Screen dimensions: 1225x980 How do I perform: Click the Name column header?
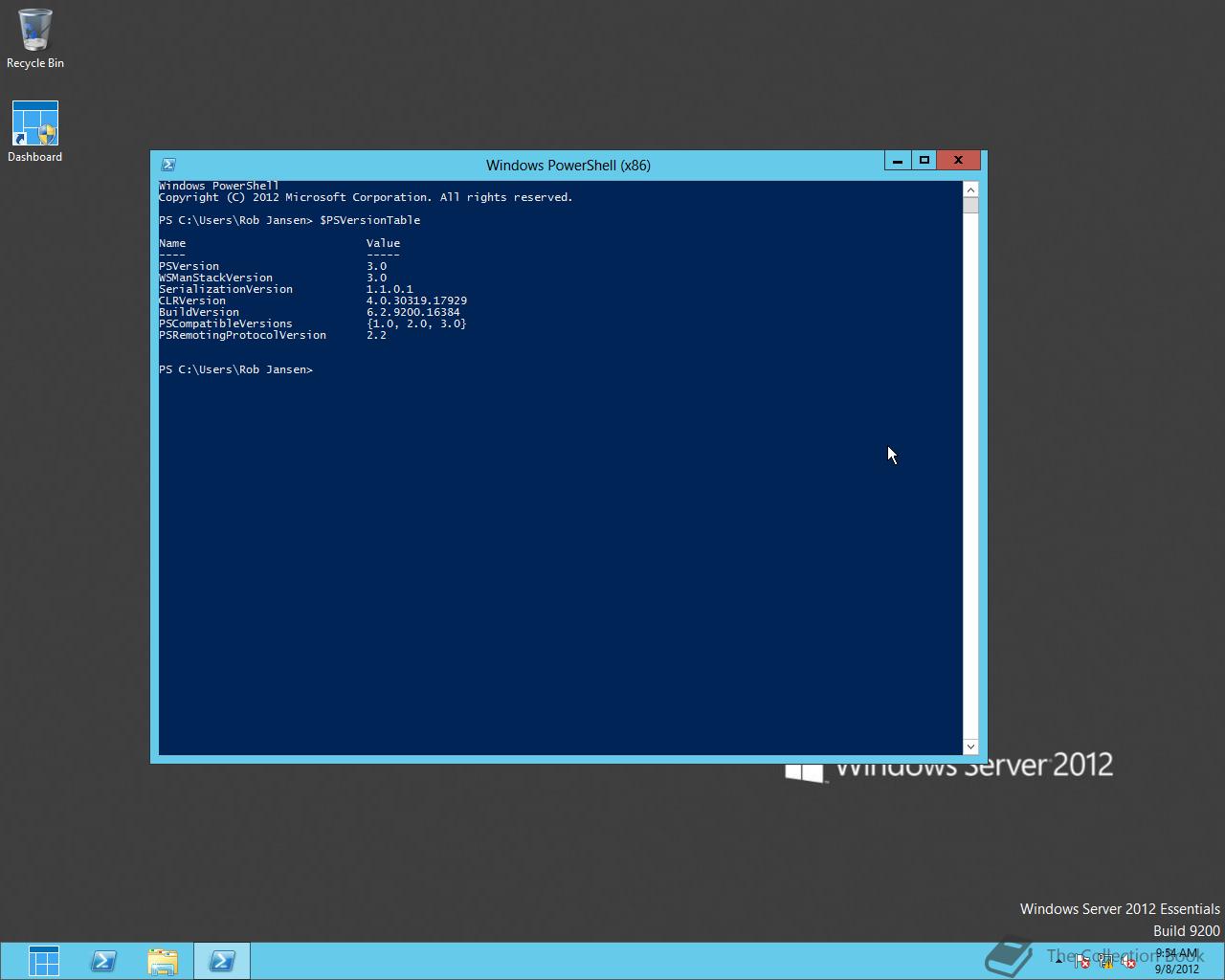coord(172,243)
